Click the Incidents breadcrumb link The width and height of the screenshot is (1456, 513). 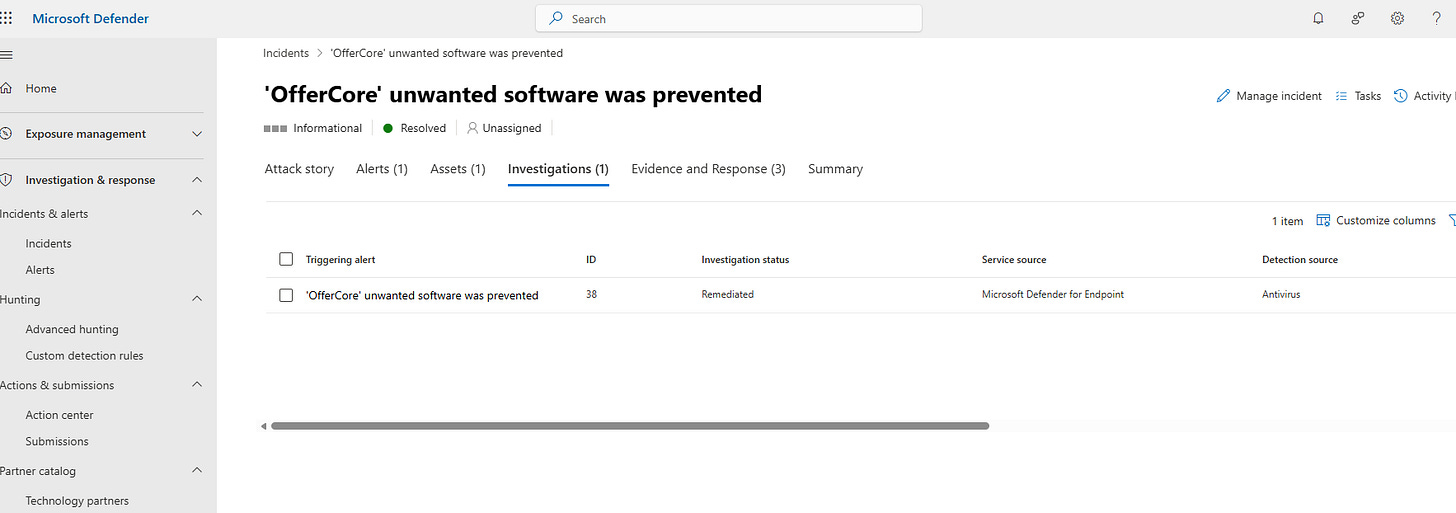[x=286, y=53]
